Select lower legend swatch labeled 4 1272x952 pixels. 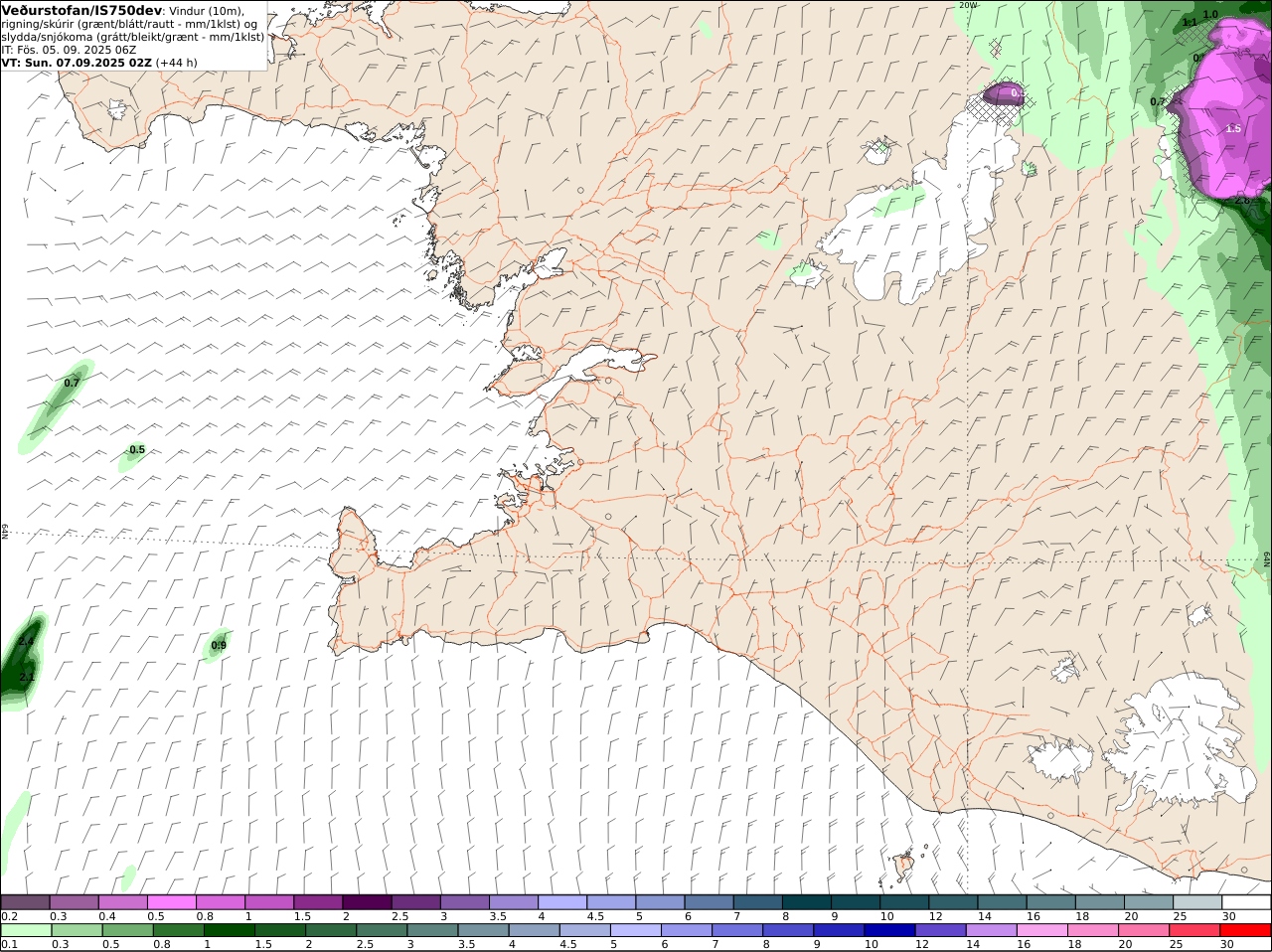(x=535, y=930)
